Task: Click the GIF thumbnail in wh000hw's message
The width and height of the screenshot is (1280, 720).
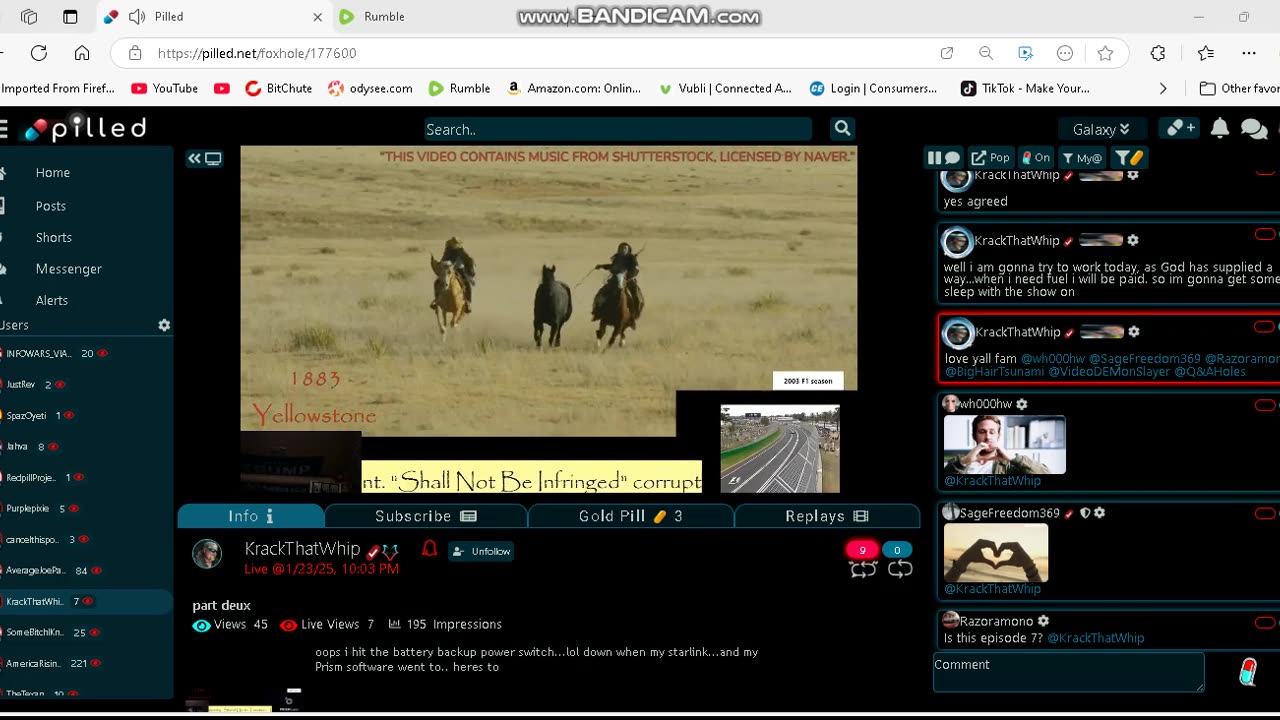Action: pyautogui.click(x=1005, y=445)
